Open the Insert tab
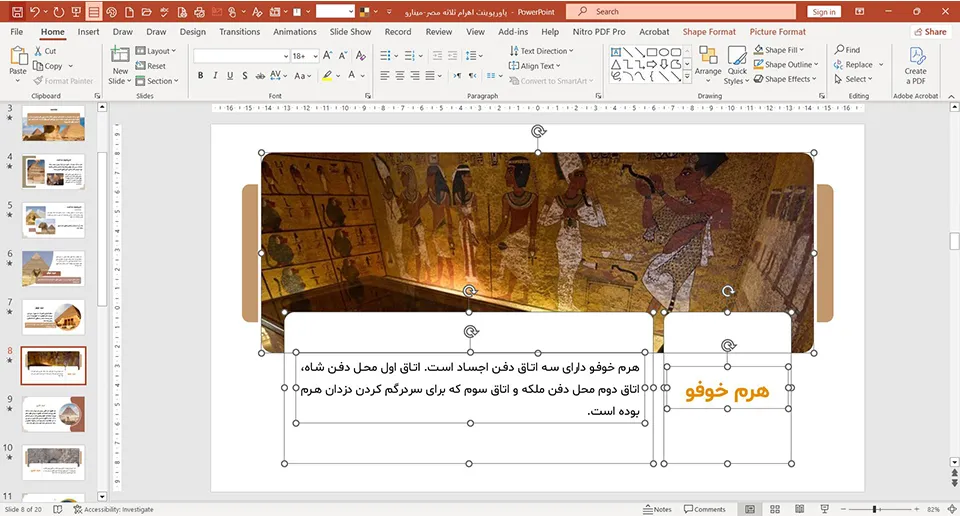The image size is (960, 516). tap(88, 32)
